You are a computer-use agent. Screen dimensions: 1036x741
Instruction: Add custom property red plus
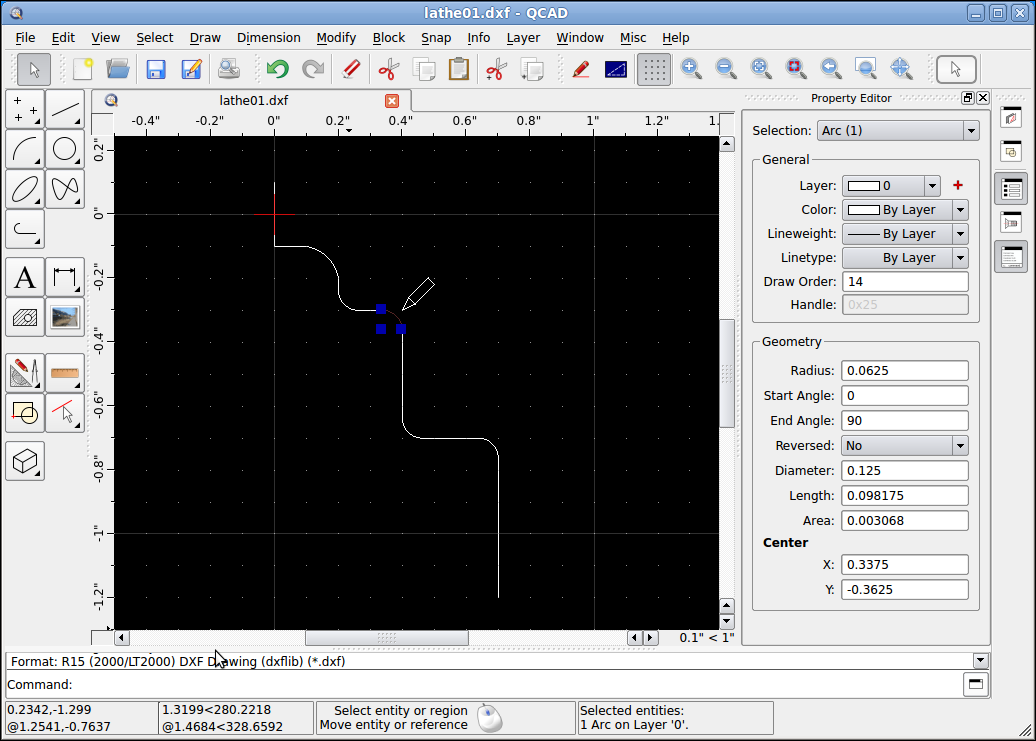coord(958,186)
